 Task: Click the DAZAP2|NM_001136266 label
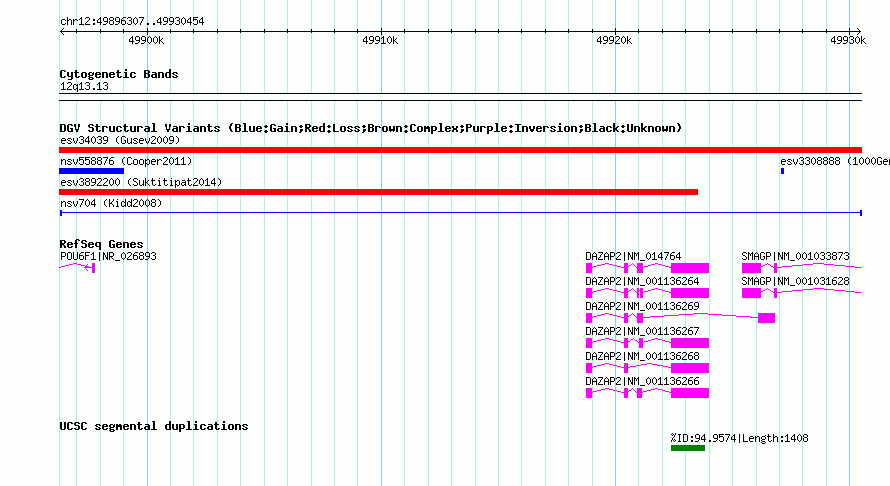643,381
